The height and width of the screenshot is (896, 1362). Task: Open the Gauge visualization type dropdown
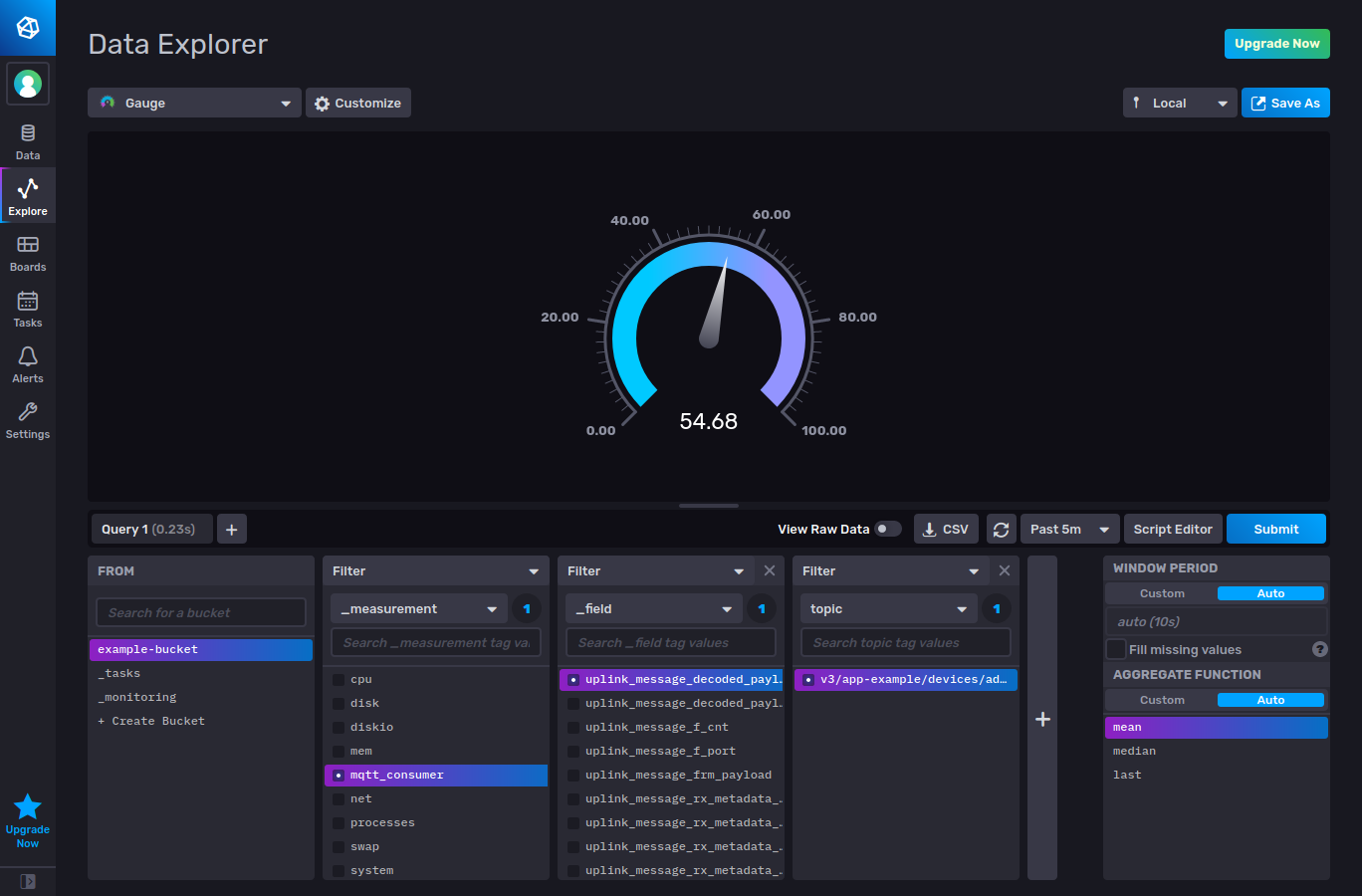193,102
